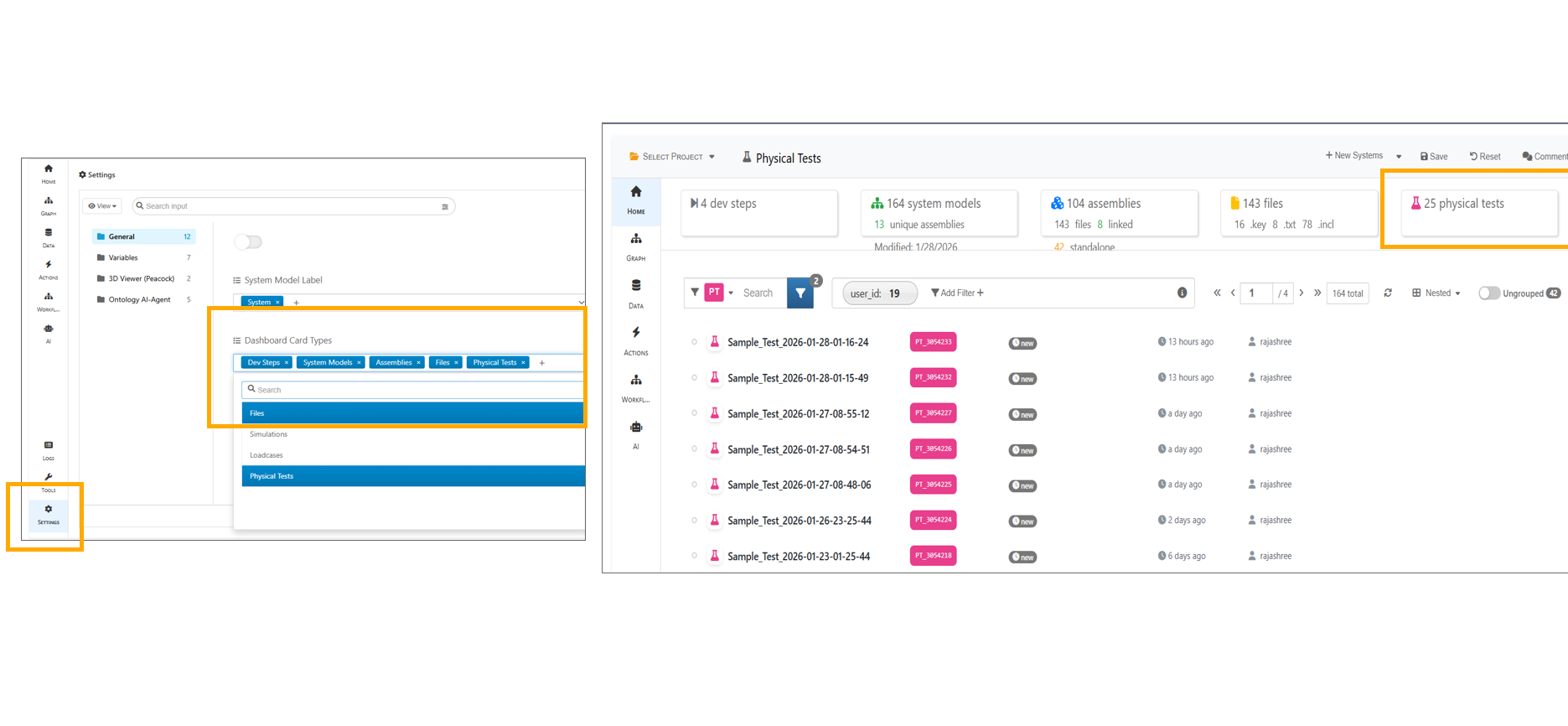Click the blue funnel filter button
Image resolution: width=1568 pixels, height=726 pixels.
click(800, 293)
